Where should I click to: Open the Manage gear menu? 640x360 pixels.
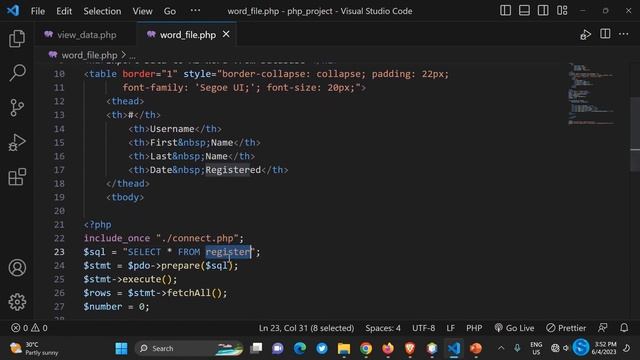17,302
